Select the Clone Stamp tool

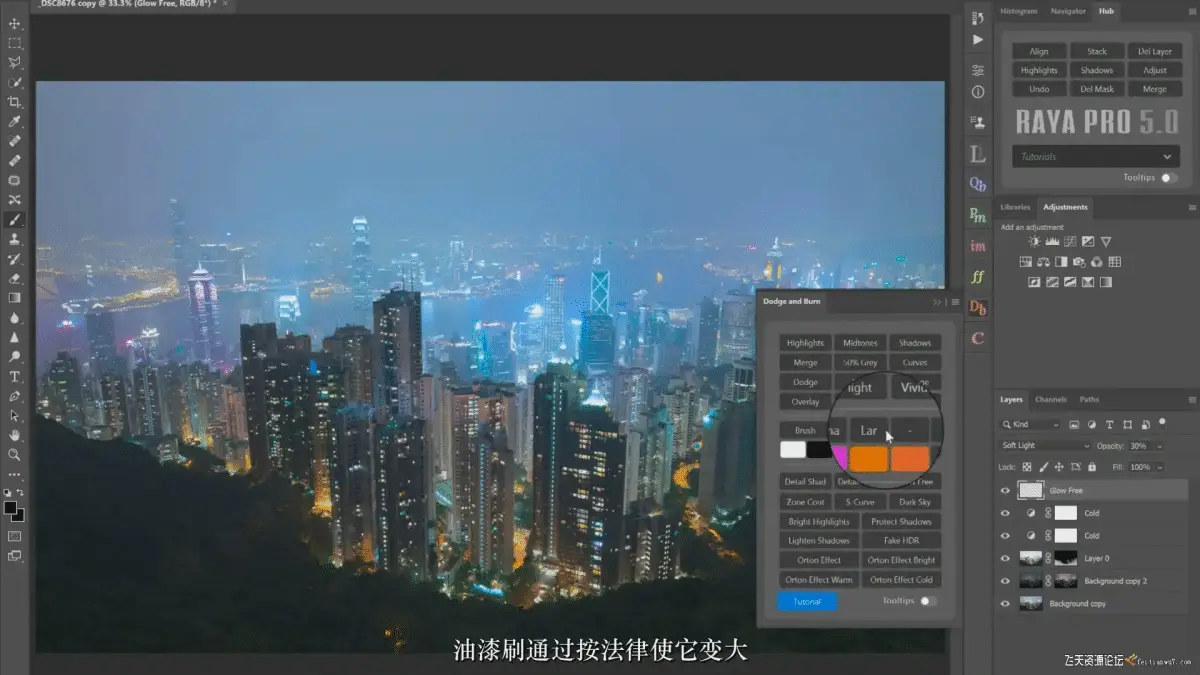[14, 239]
